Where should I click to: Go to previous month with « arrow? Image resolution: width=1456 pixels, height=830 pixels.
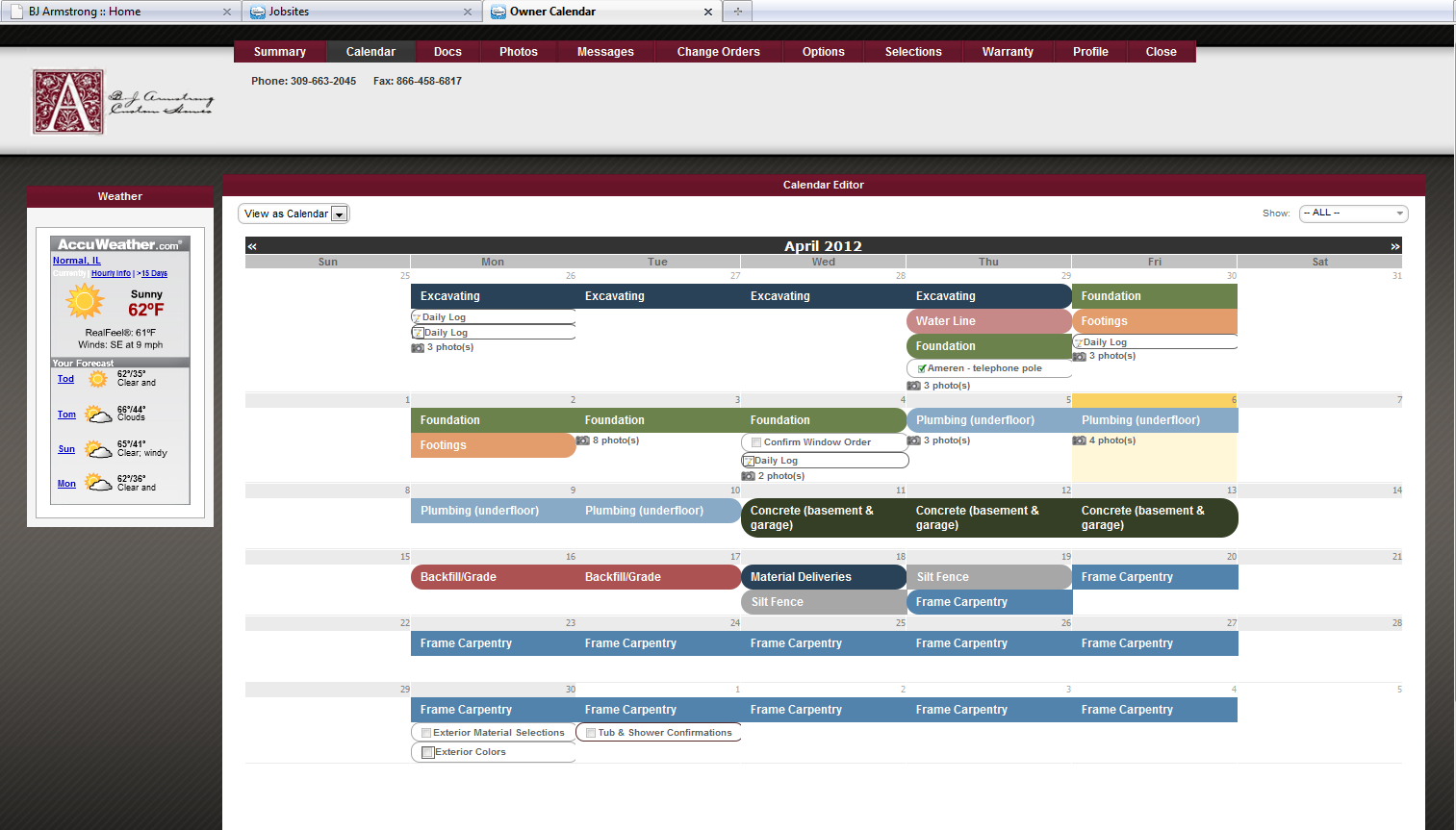coord(252,246)
